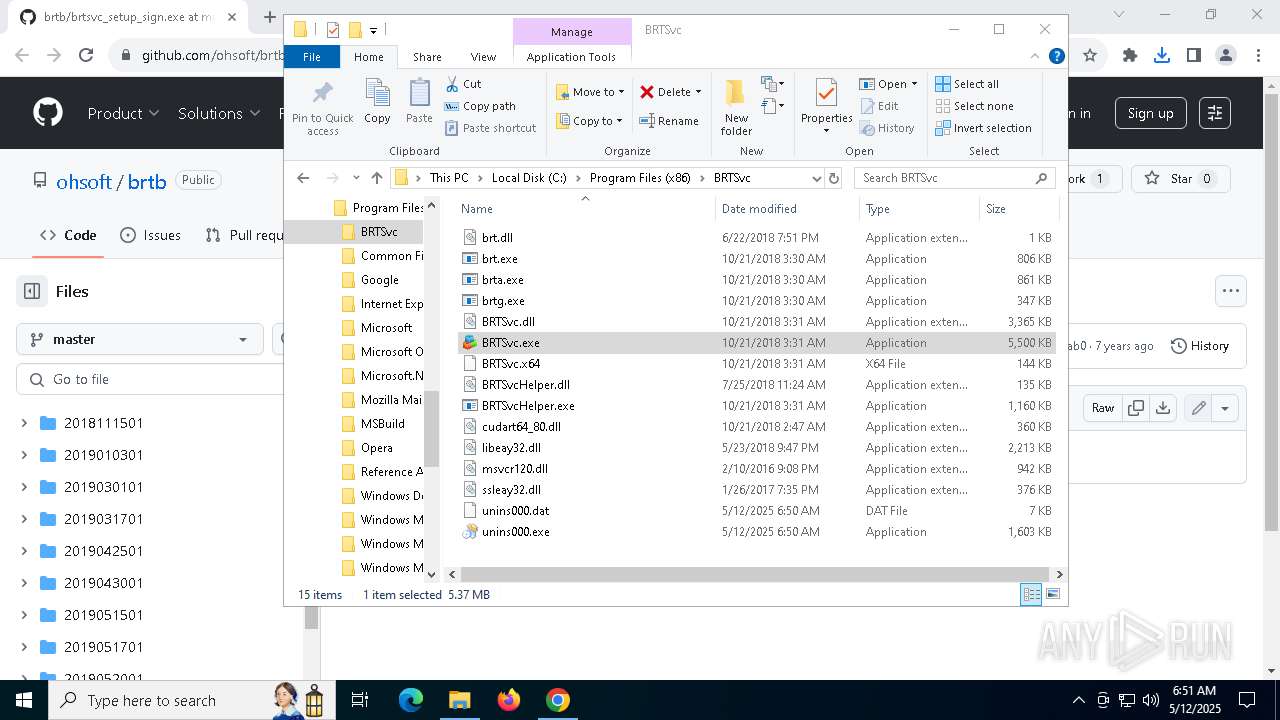This screenshot has height=720, width=1280.
Task: Open Properties from the ribbon
Action: [826, 107]
